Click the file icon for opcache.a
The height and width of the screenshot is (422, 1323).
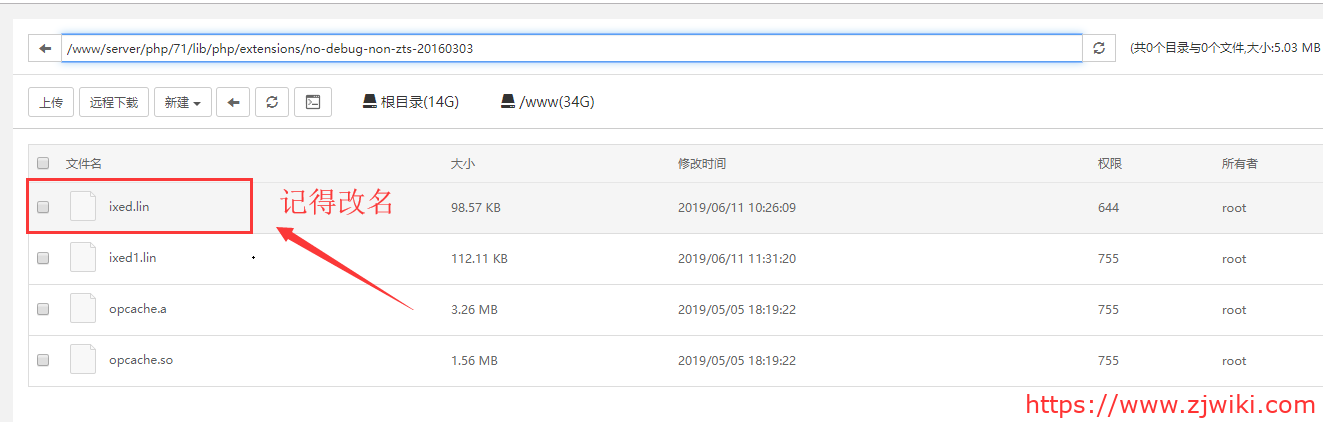point(83,309)
